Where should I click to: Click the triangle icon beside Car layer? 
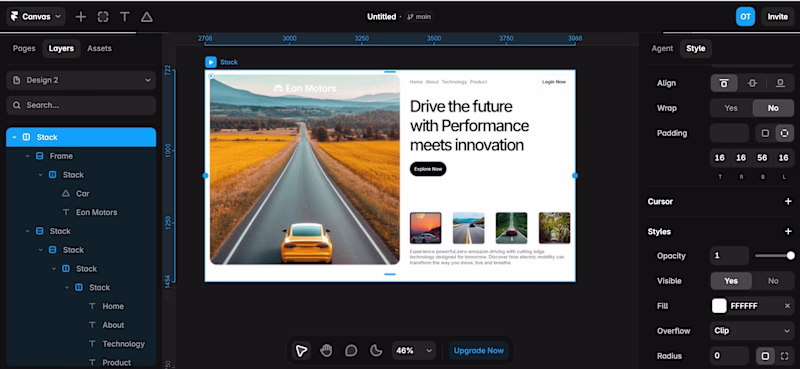tap(65, 193)
